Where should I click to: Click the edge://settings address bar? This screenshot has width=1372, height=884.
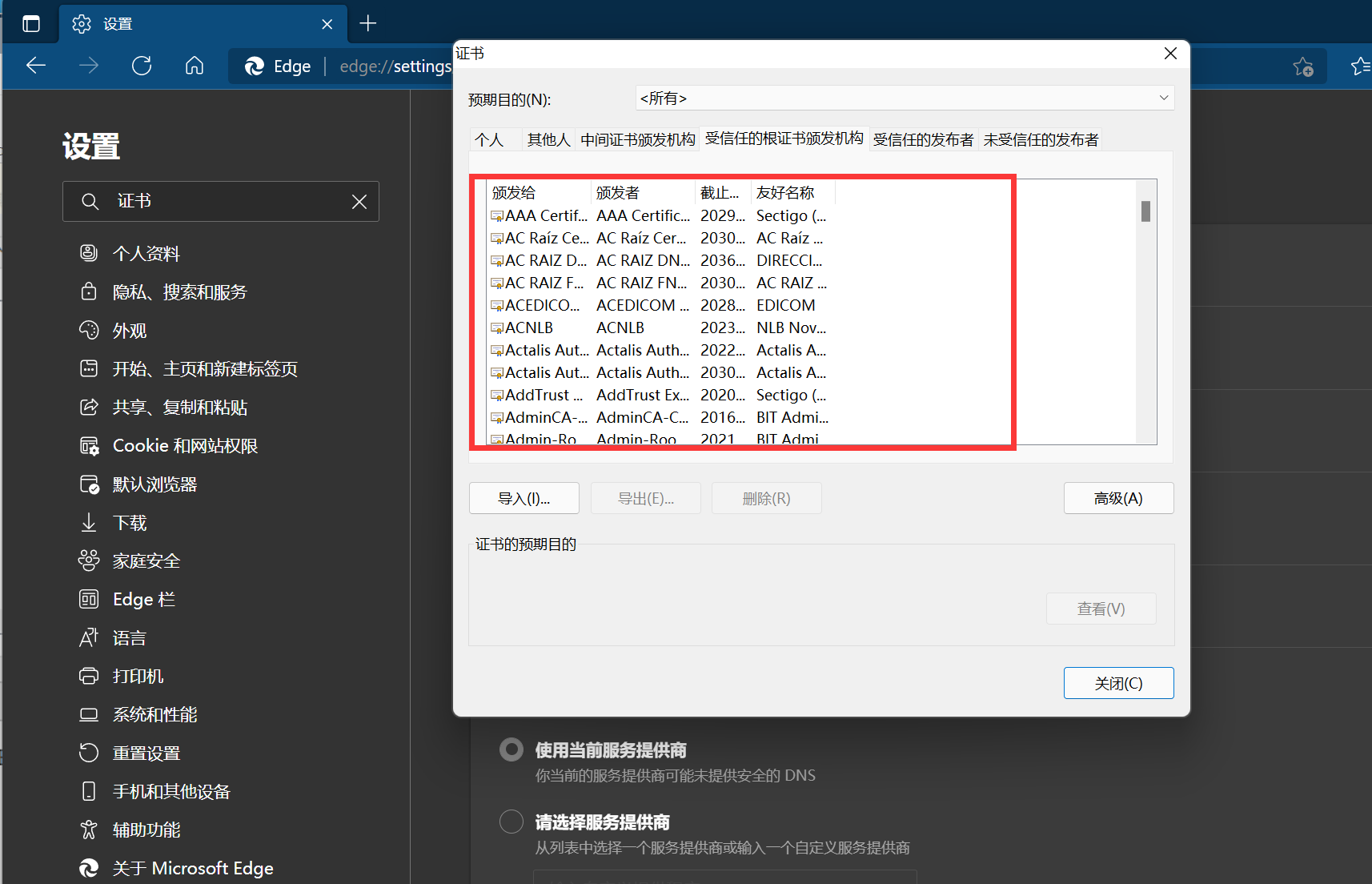click(x=395, y=66)
